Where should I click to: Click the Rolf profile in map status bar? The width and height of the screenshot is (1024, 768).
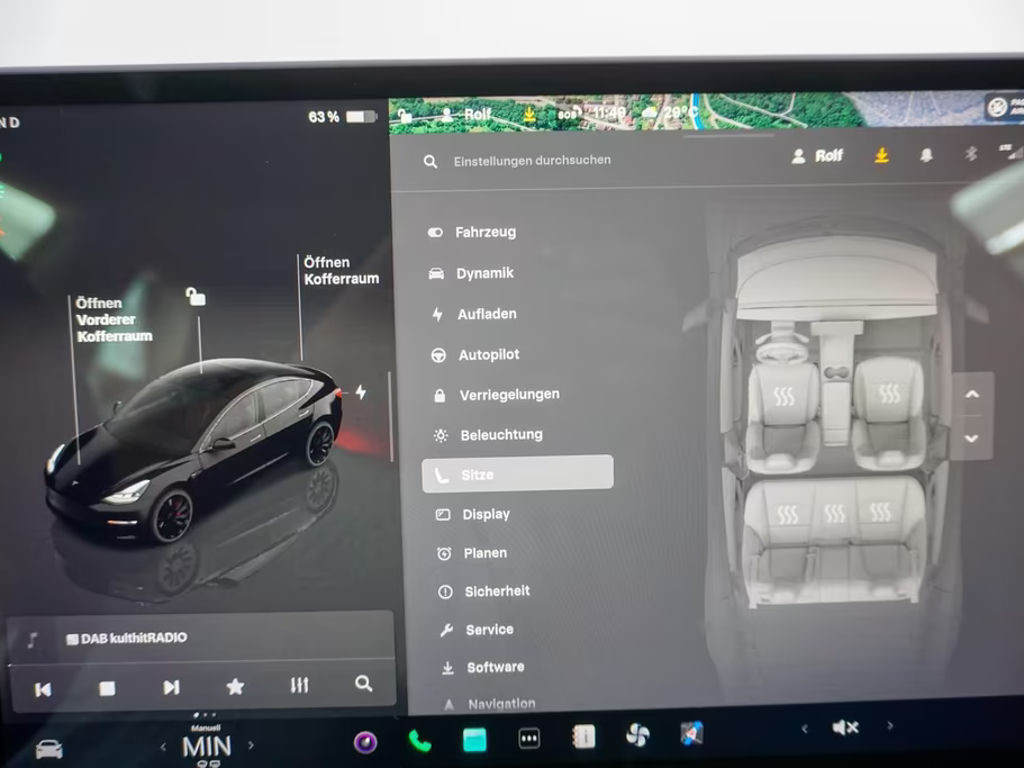pos(466,114)
